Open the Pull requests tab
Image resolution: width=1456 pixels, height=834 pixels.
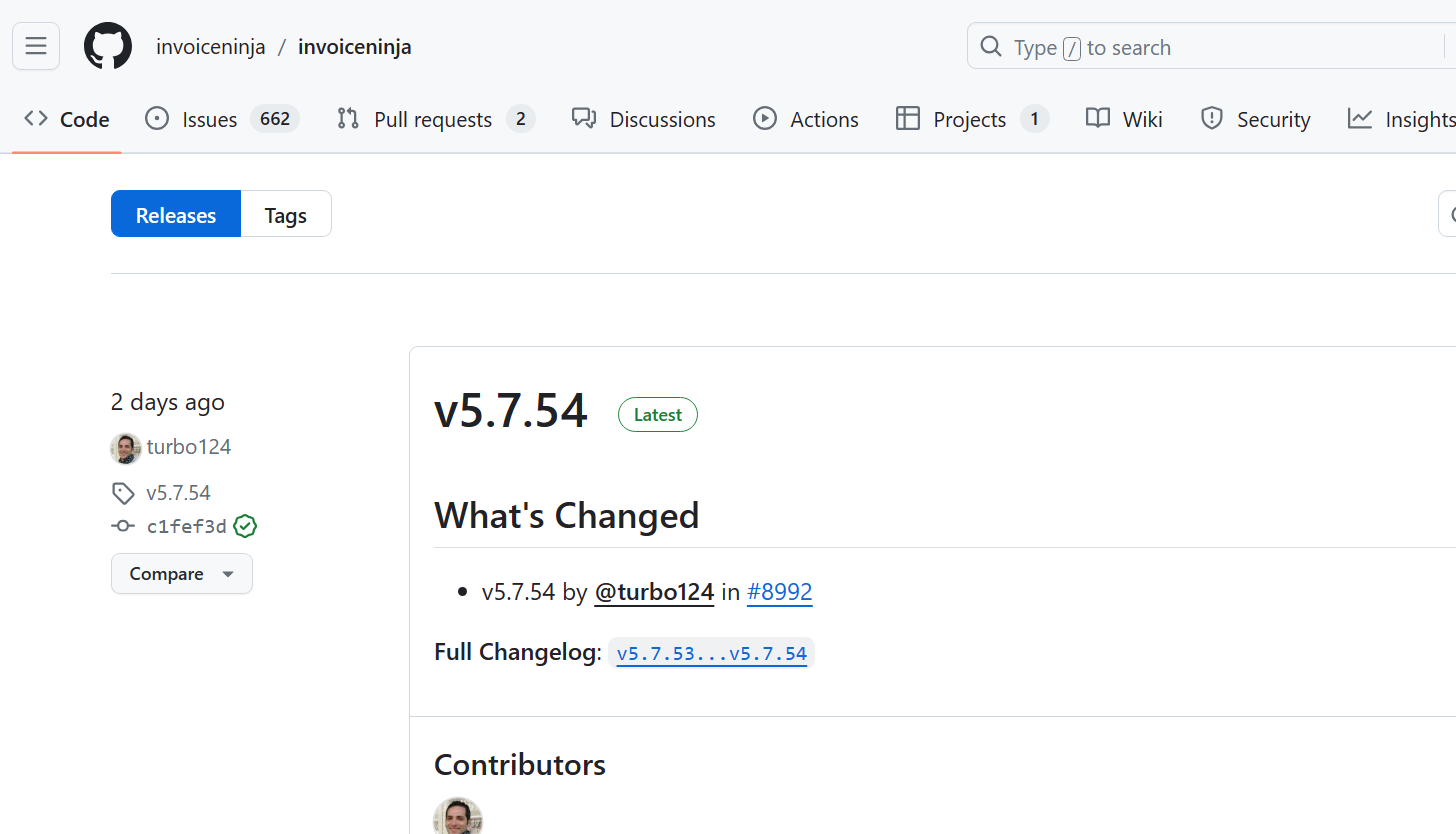click(x=436, y=119)
